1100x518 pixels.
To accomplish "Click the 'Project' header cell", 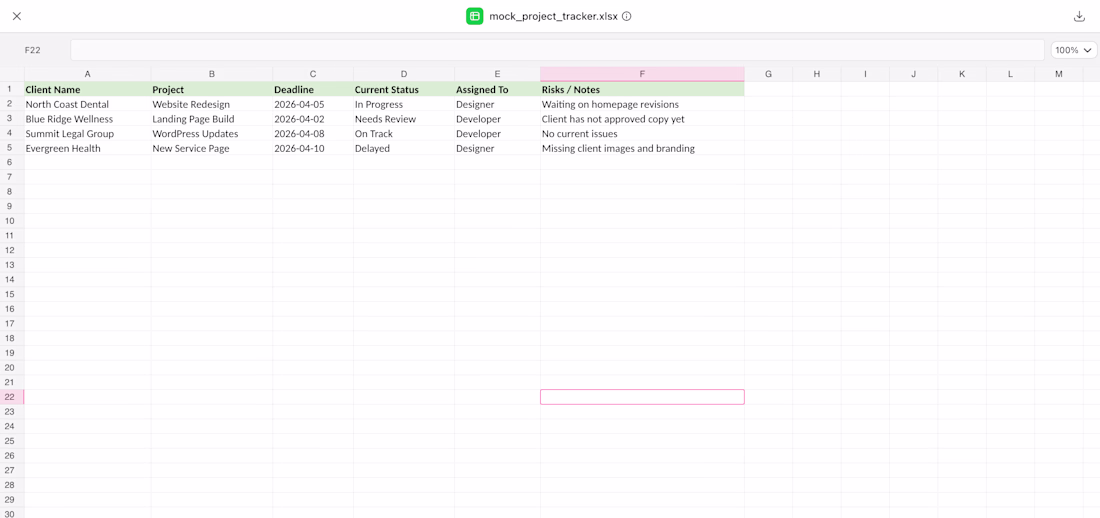I will pos(212,89).
